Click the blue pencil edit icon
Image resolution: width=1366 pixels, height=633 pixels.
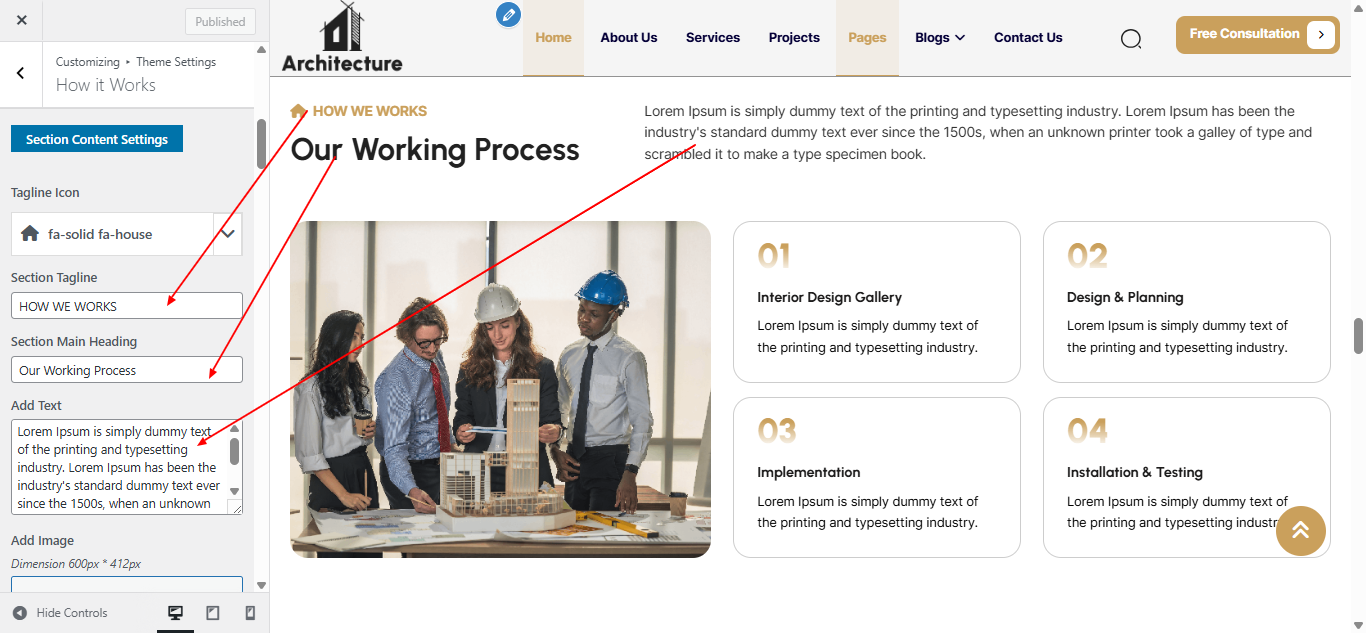click(508, 14)
